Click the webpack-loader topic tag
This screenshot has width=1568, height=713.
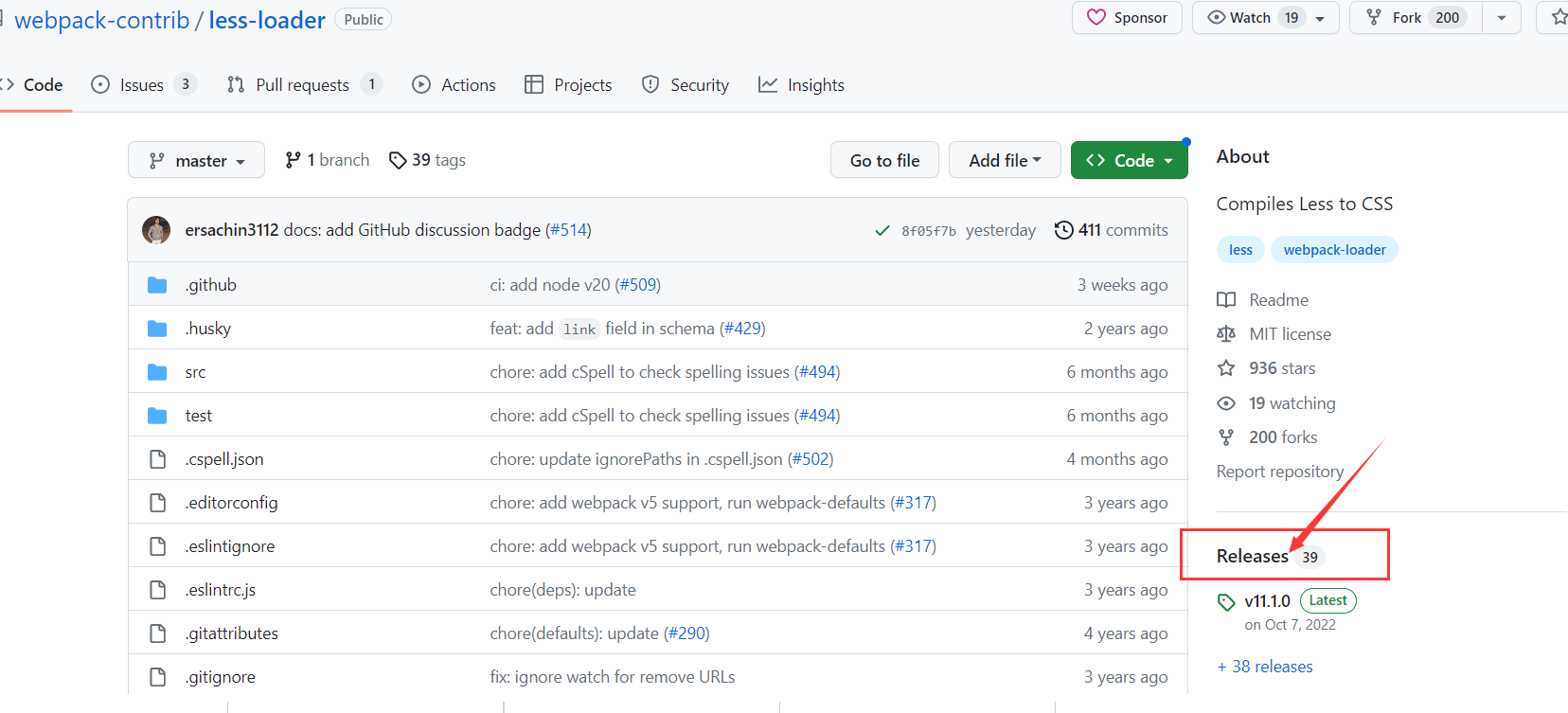pos(1334,250)
